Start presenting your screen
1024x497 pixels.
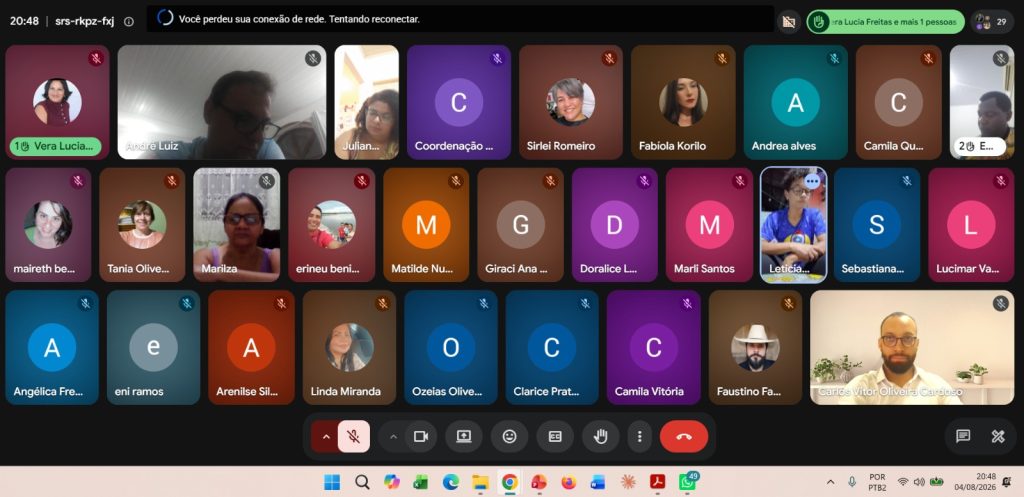pos(464,437)
